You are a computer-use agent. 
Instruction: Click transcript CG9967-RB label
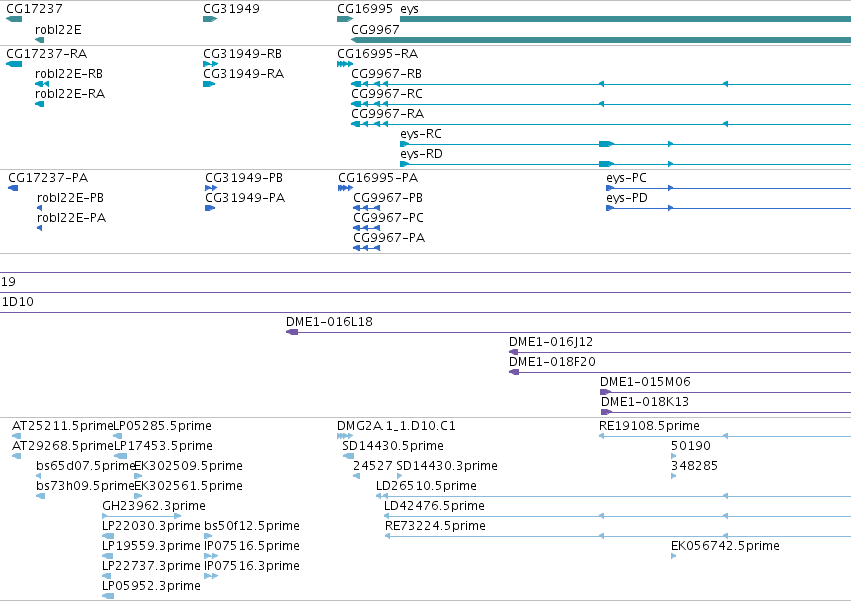(386, 74)
